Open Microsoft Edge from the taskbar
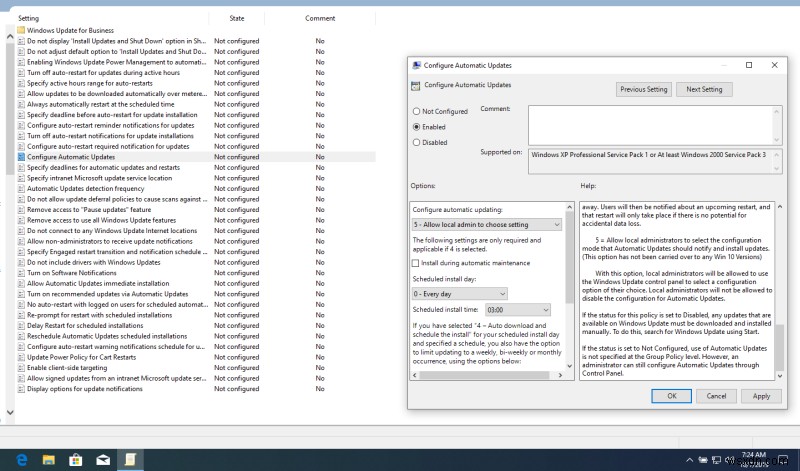The image size is (800, 471). (22, 460)
